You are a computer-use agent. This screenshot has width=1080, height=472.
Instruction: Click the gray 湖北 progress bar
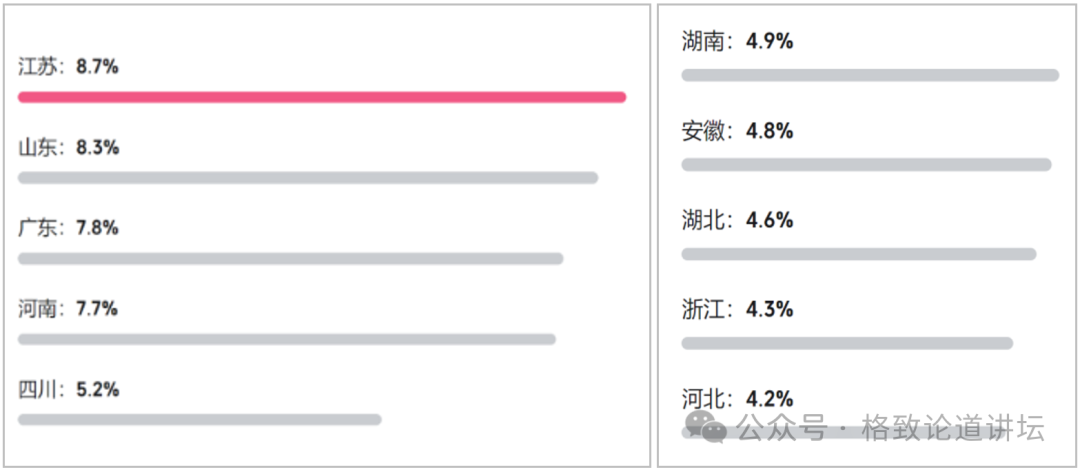point(859,254)
